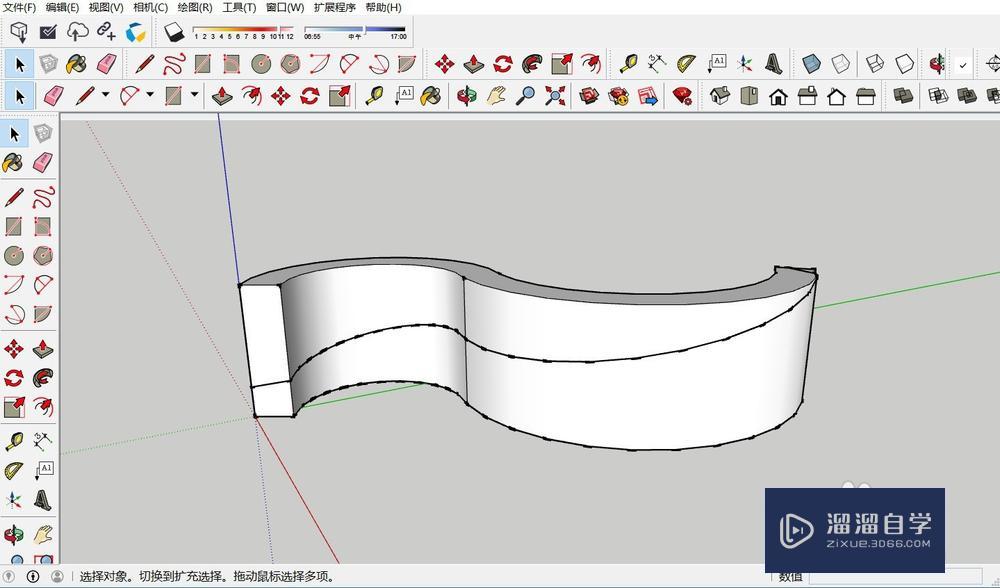Click the cube with down-arrow icon

coord(19,31)
